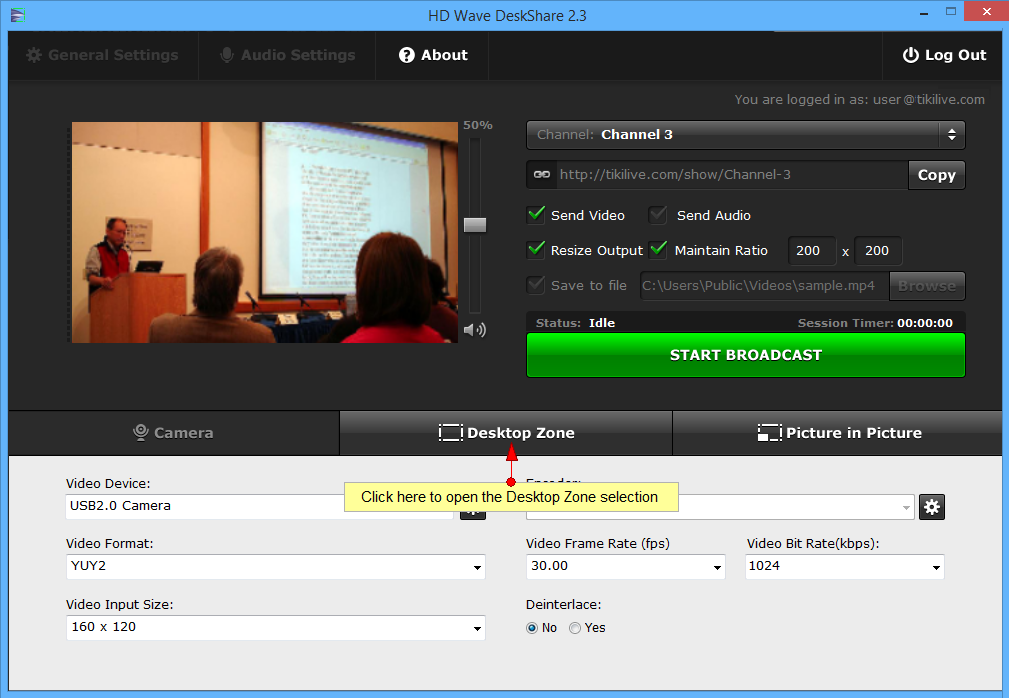The width and height of the screenshot is (1009, 698).
Task: Open the General Settings menu
Action: [x=102, y=55]
